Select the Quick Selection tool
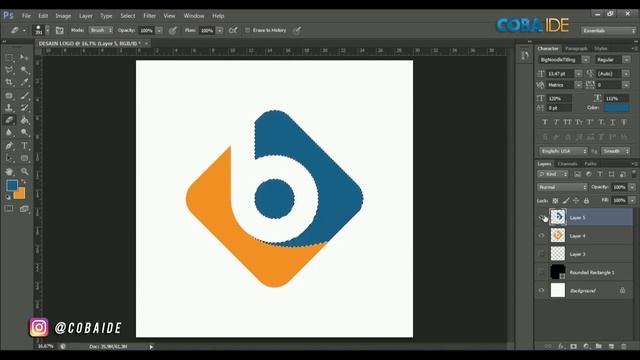The image size is (640, 360). 24,70
